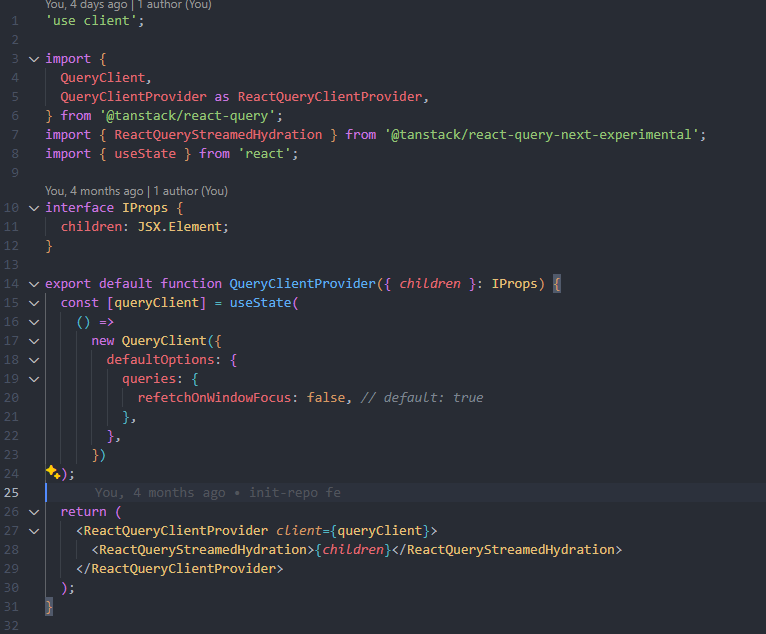Open the sparkle AI code action at line 24
Viewport: 766px width, 634px height.
[53, 472]
